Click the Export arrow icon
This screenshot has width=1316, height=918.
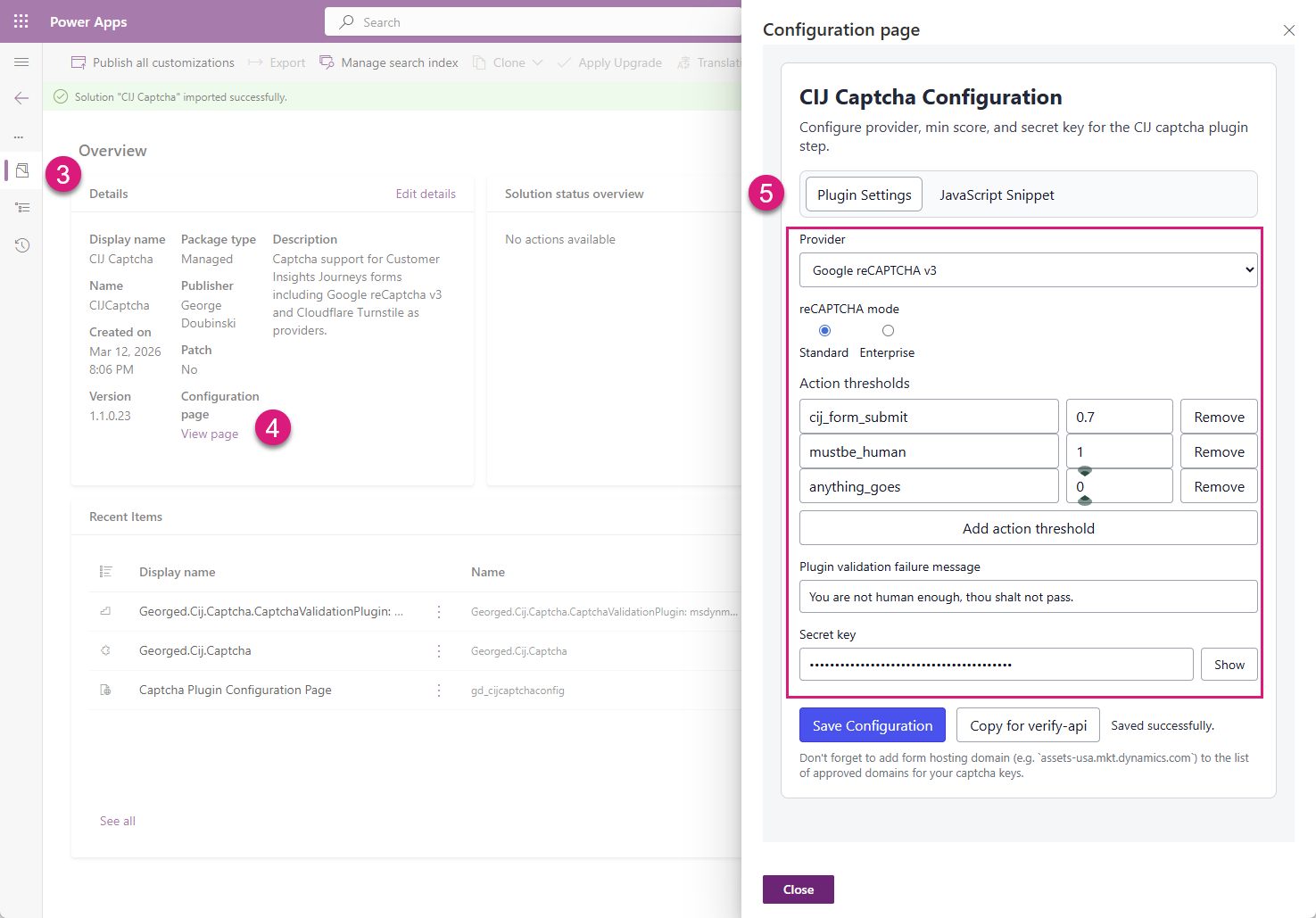(255, 62)
